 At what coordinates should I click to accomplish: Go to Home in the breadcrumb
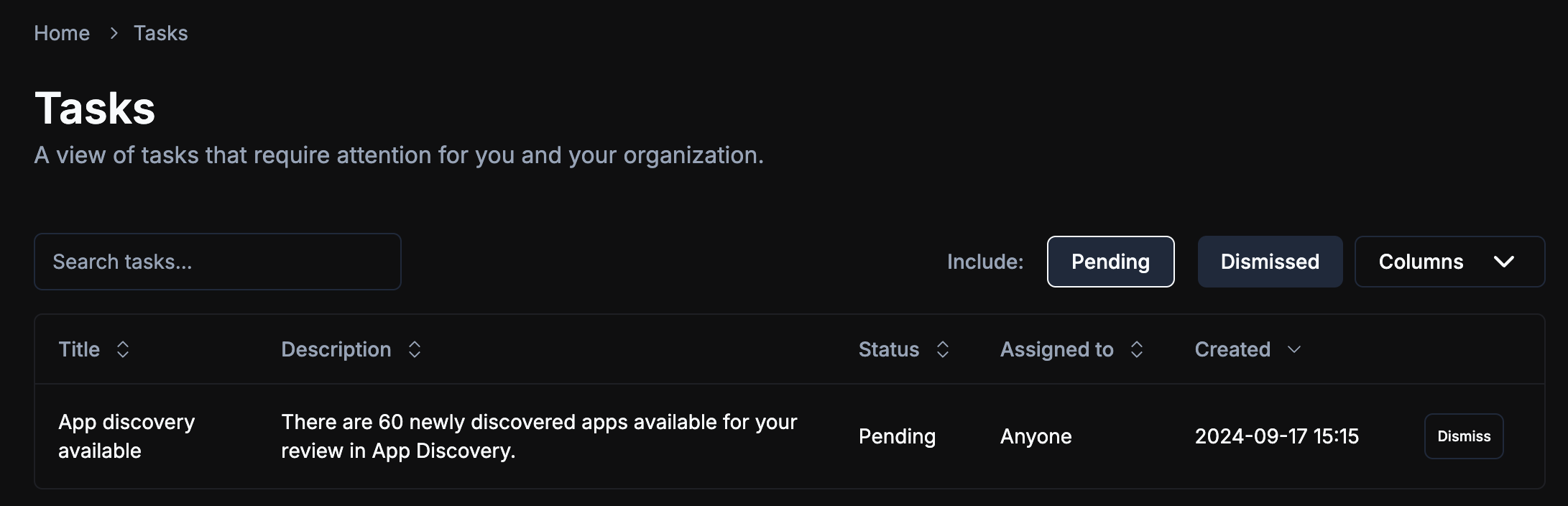click(x=62, y=33)
